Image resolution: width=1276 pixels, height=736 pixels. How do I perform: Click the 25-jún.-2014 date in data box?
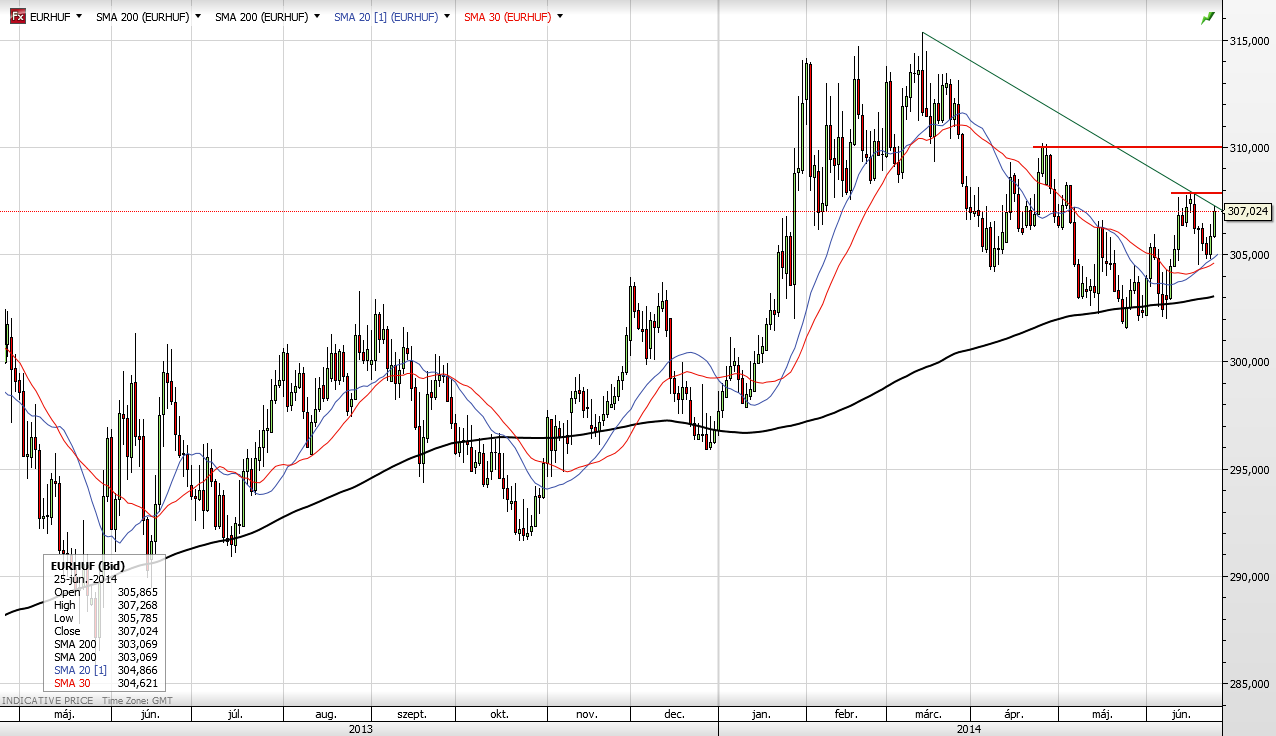tap(86, 579)
